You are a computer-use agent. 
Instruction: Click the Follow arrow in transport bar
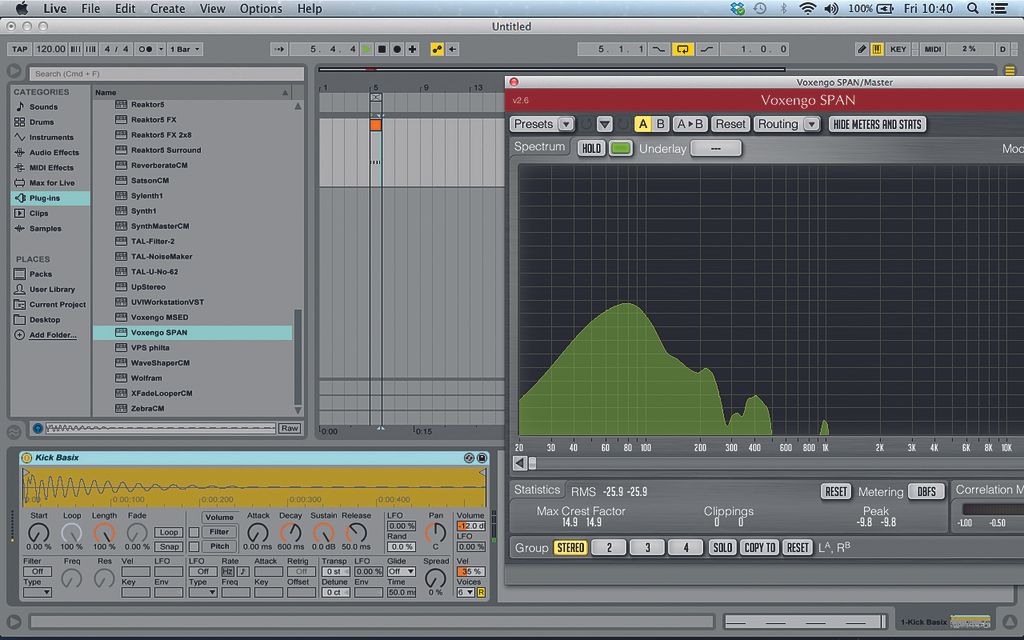pyautogui.click(x=280, y=49)
